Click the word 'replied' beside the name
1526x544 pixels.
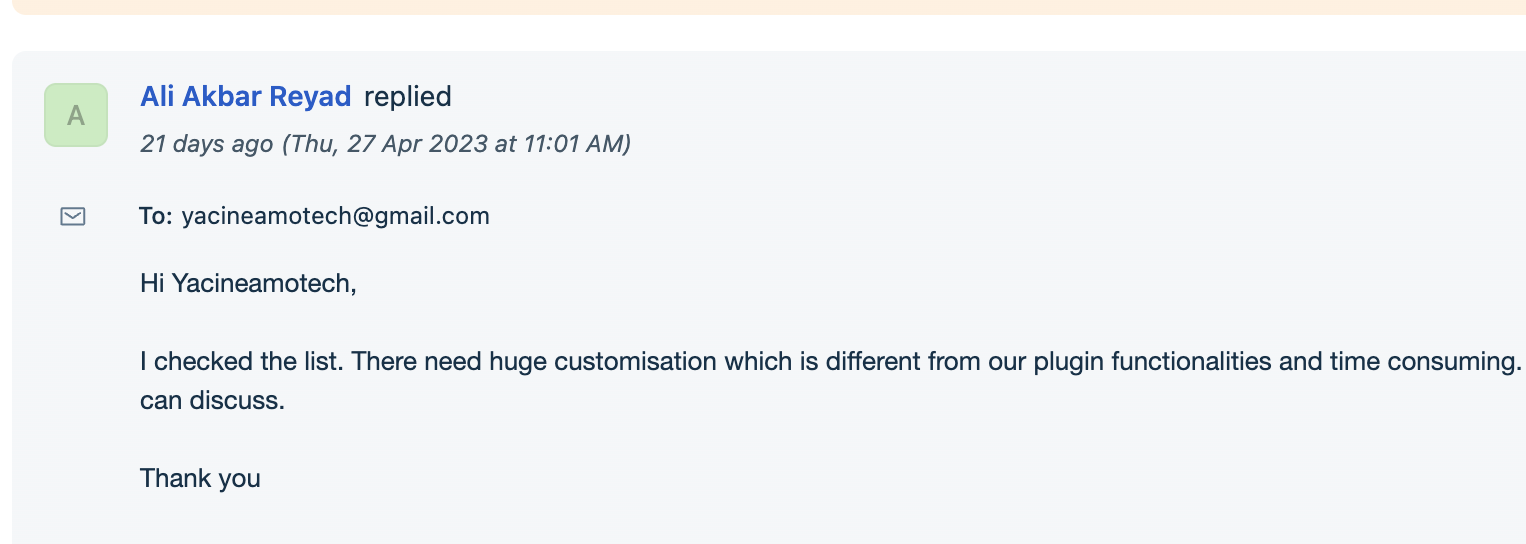(x=408, y=97)
